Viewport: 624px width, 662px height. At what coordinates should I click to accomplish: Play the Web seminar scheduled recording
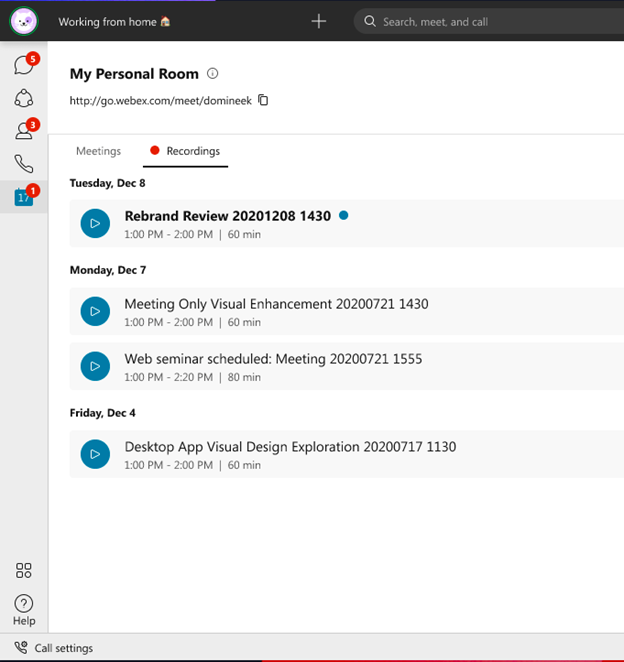coord(95,367)
